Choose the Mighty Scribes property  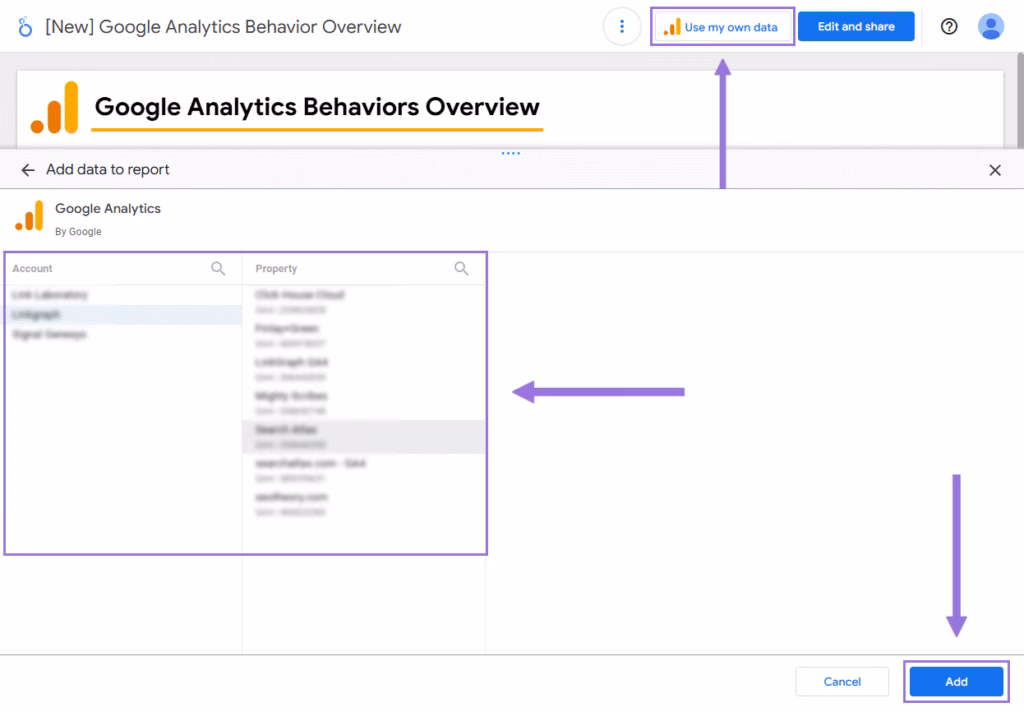[x=291, y=396]
